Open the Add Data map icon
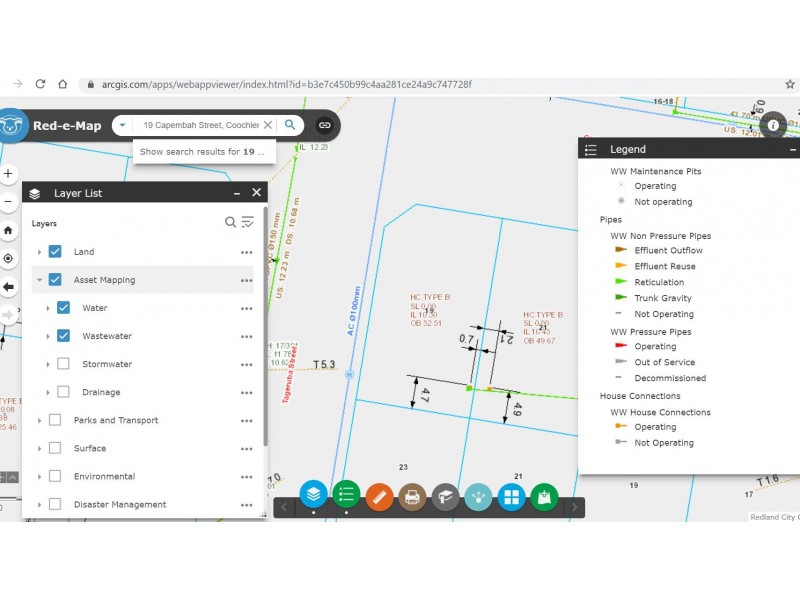The image size is (800, 600). (544, 496)
